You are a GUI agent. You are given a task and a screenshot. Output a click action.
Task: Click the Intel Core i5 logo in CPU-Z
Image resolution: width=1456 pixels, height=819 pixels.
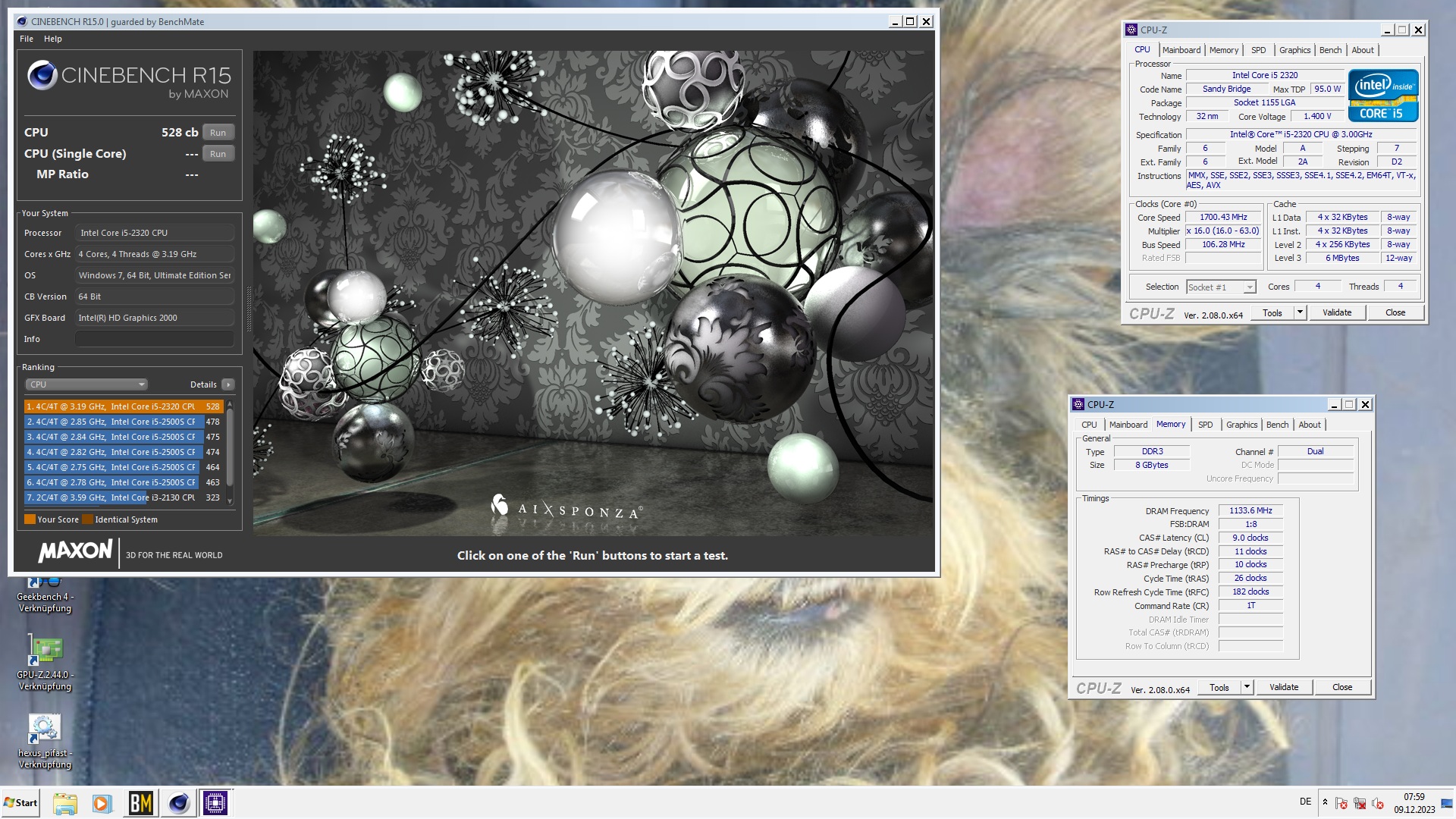click(1383, 96)
